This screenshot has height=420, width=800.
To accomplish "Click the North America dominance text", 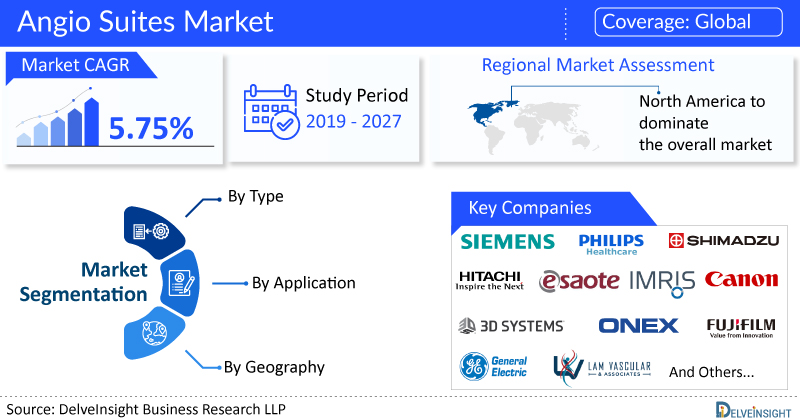I will (x=705, y=123).
